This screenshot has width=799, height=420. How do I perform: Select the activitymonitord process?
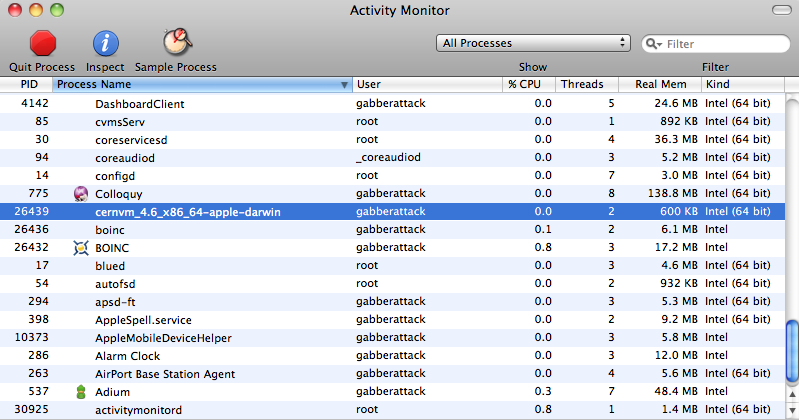click(x=138, y=410)
